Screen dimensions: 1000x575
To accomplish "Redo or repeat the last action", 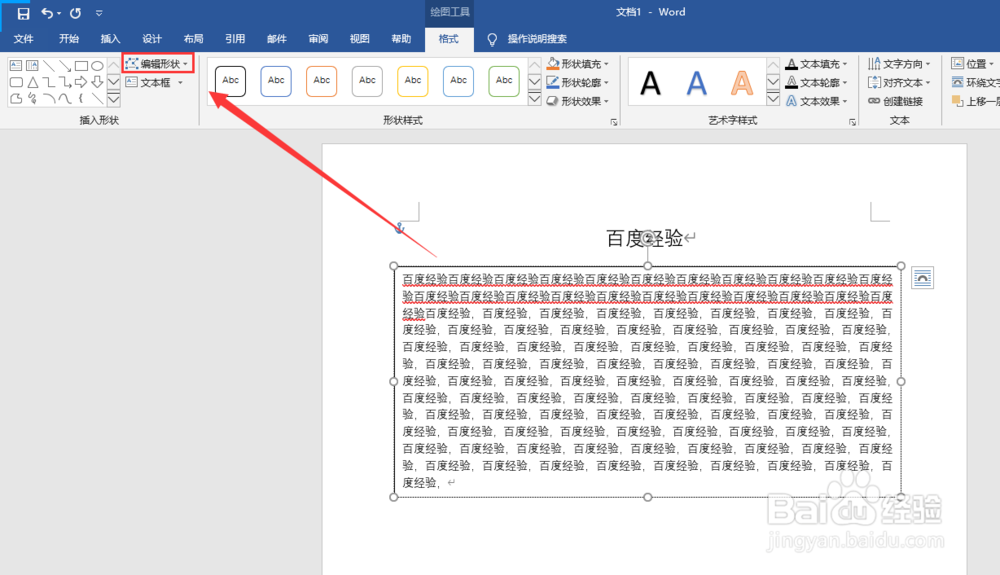I will pos(75,13).
